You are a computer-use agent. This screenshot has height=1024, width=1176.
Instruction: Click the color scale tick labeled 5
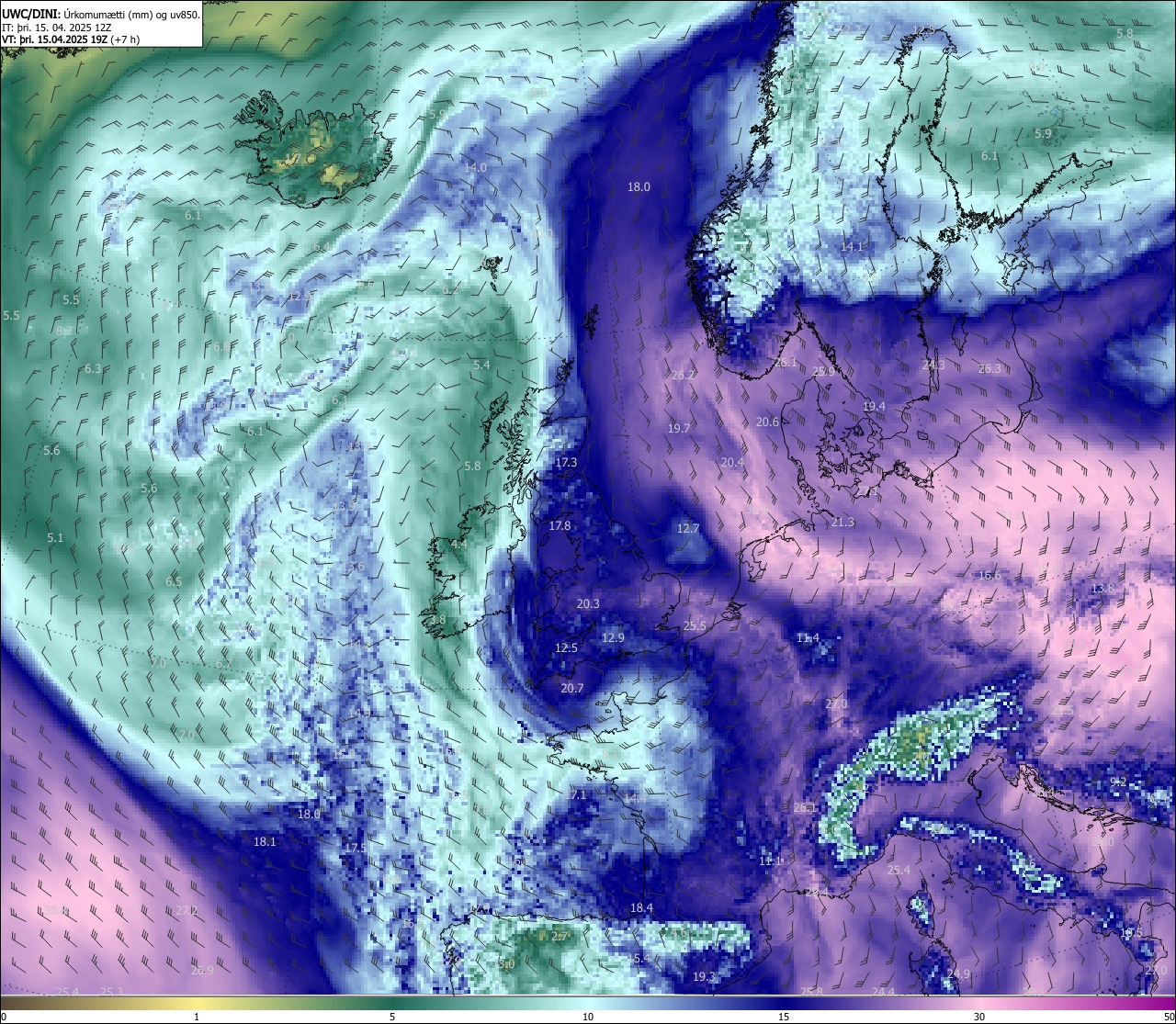tap(392, 1017)
